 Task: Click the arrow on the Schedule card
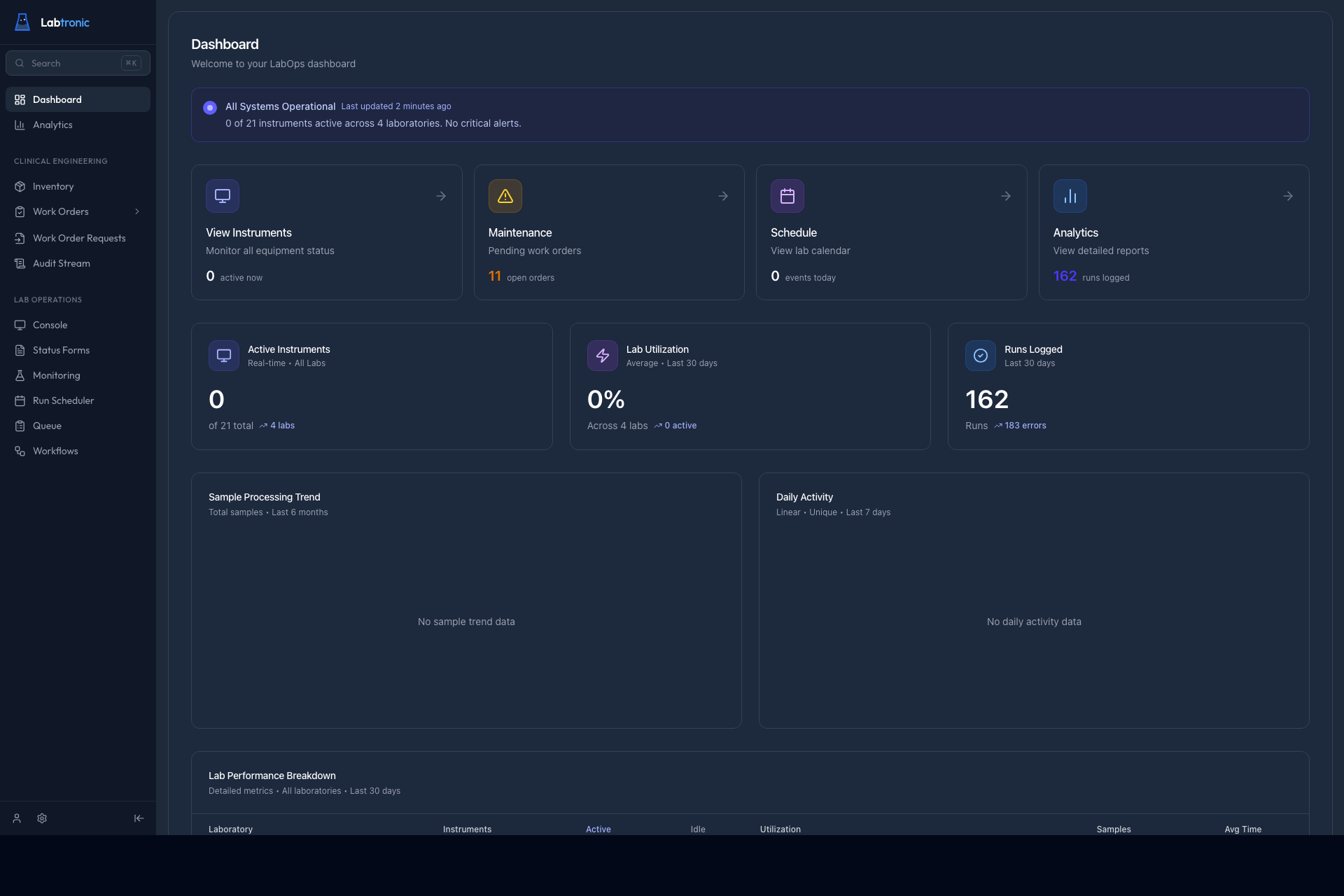coord(1005,196)
